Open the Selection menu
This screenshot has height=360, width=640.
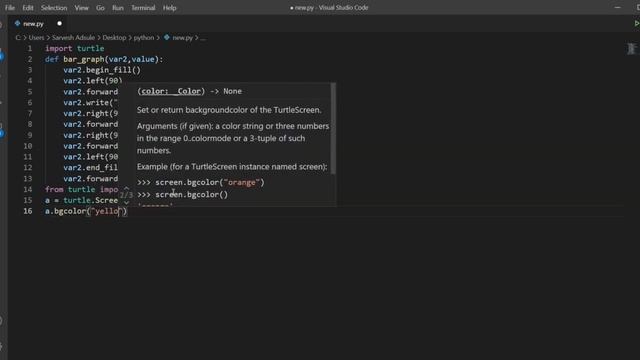click(54, 8)
